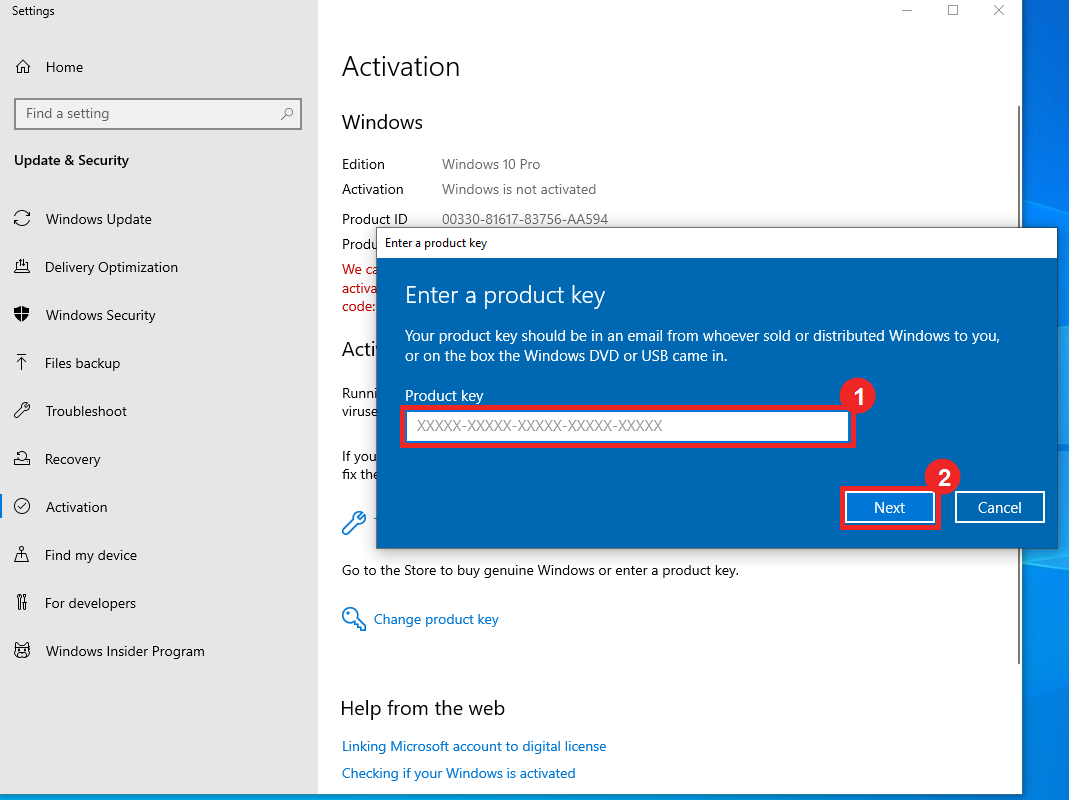Click the Next button in the dialog
The image size is (1069, 800).
(890, 507)
